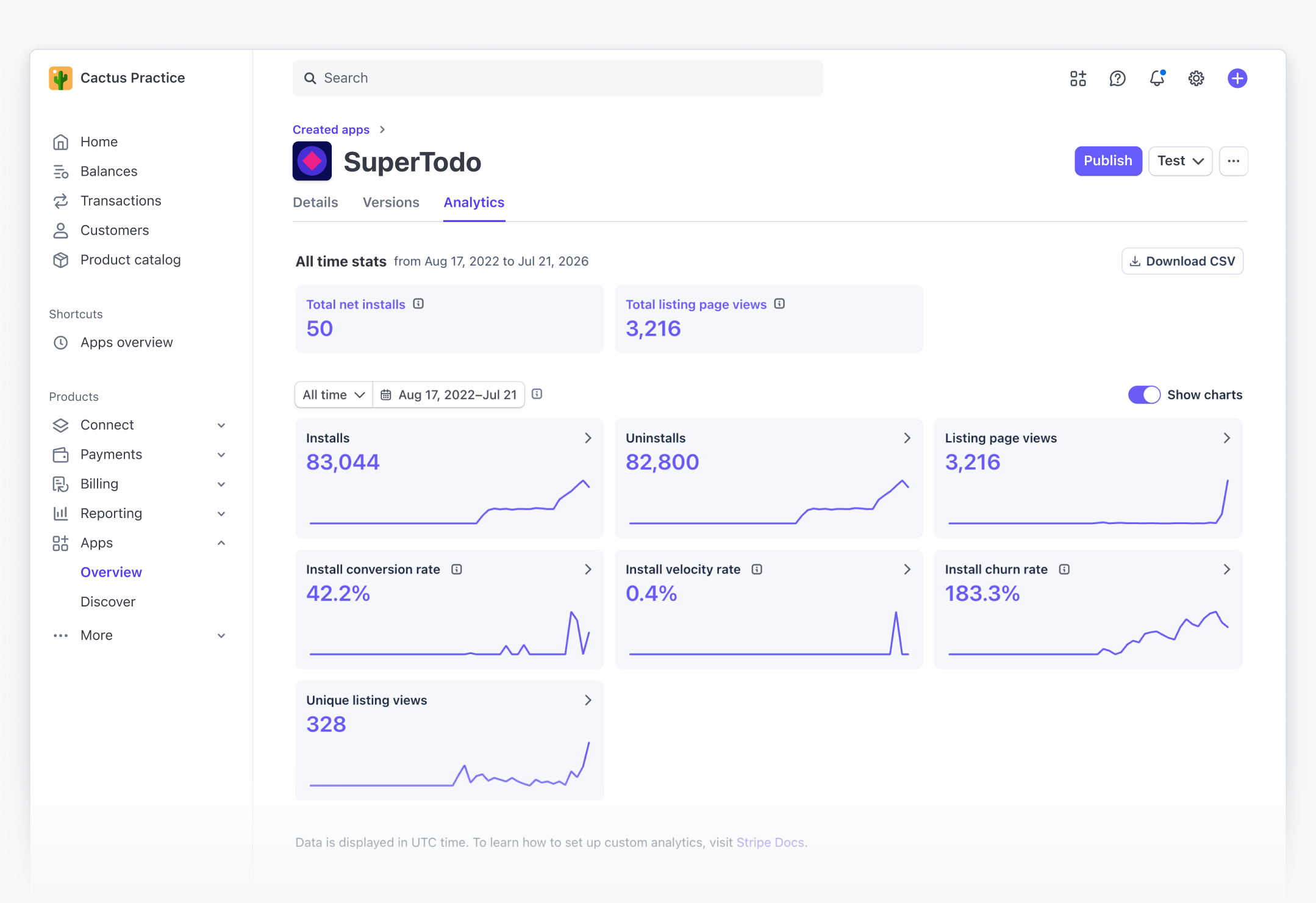Screen dimensions: 1316x903
Task: Follow the Created apps breadcrumb link
Action: [331, 129]
